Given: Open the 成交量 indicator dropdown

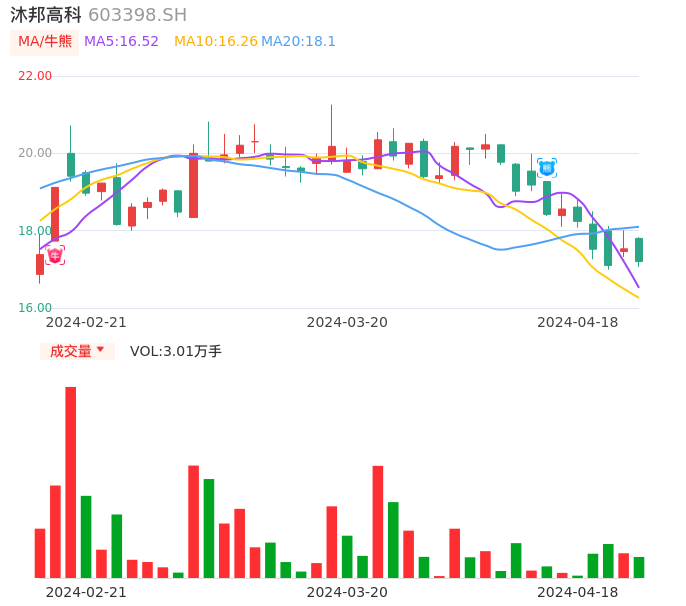Looking at the screenshot, I should point(77,351).
